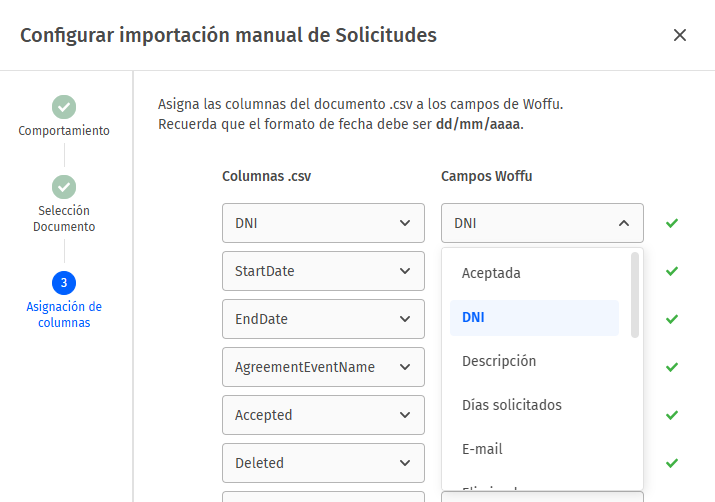Click the green check beside StartDate row

pyautogui.click(x=672, y=271)
